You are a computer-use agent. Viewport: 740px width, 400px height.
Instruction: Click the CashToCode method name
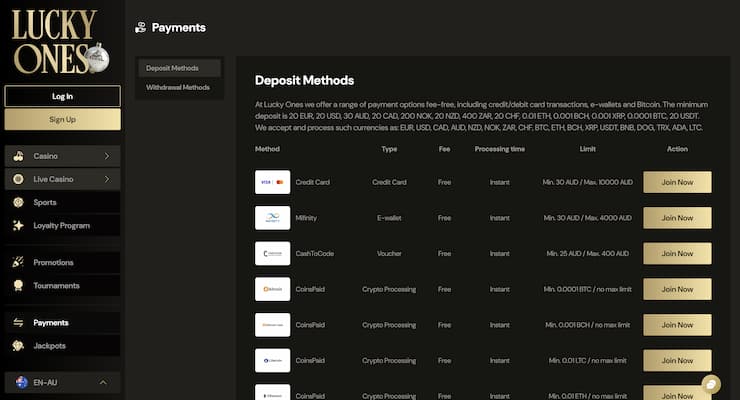point(314,254)
